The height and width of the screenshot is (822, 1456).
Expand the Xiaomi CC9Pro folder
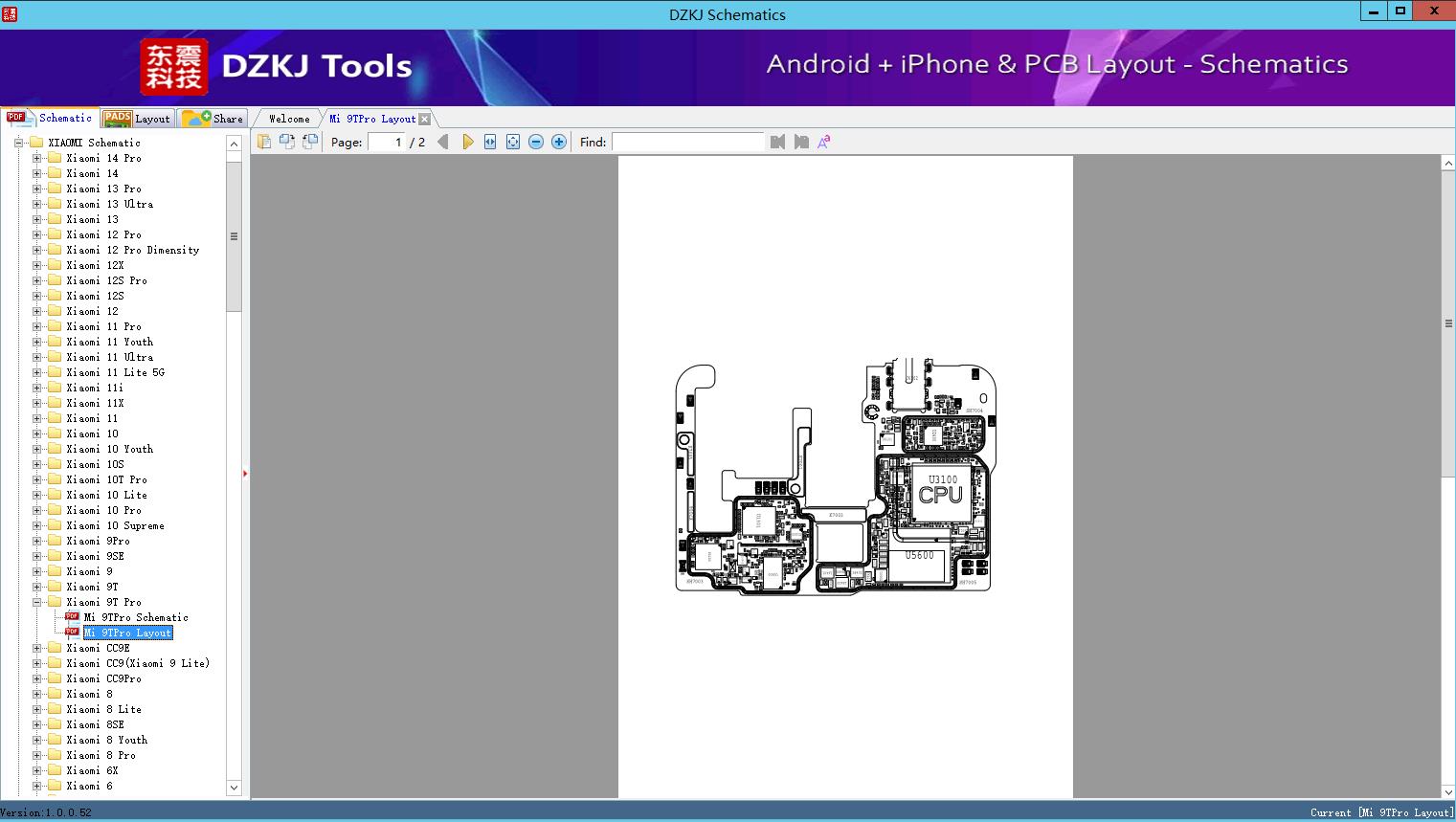pyautogui.click(x=36, y=678)
